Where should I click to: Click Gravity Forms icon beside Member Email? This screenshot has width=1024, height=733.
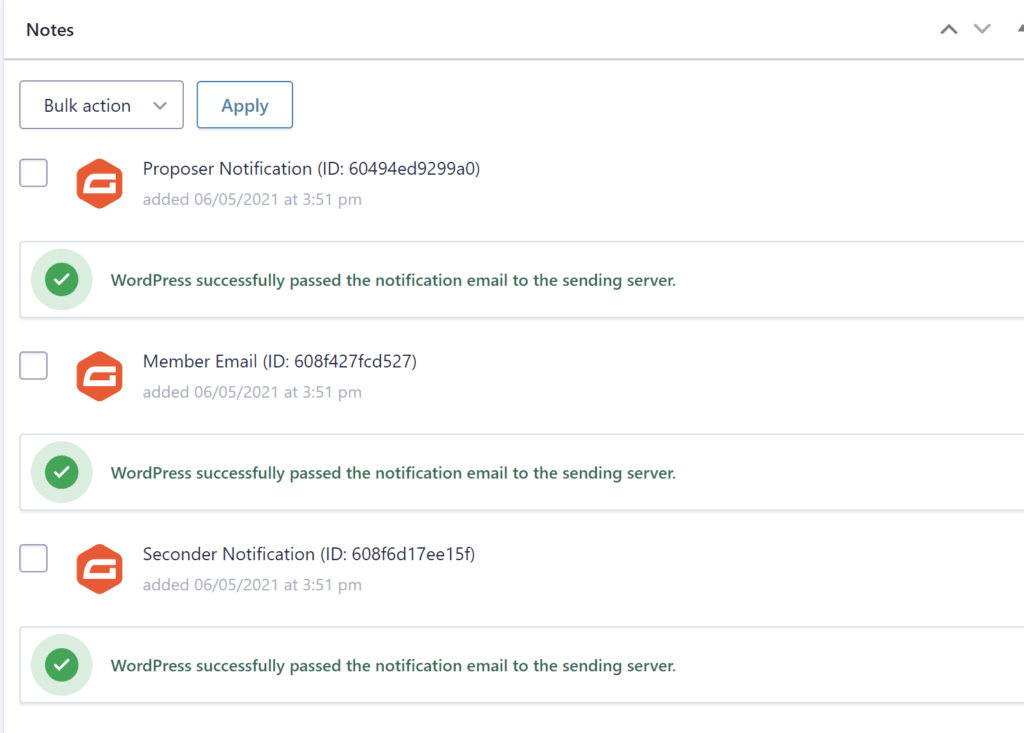click(x=99, y=376)
